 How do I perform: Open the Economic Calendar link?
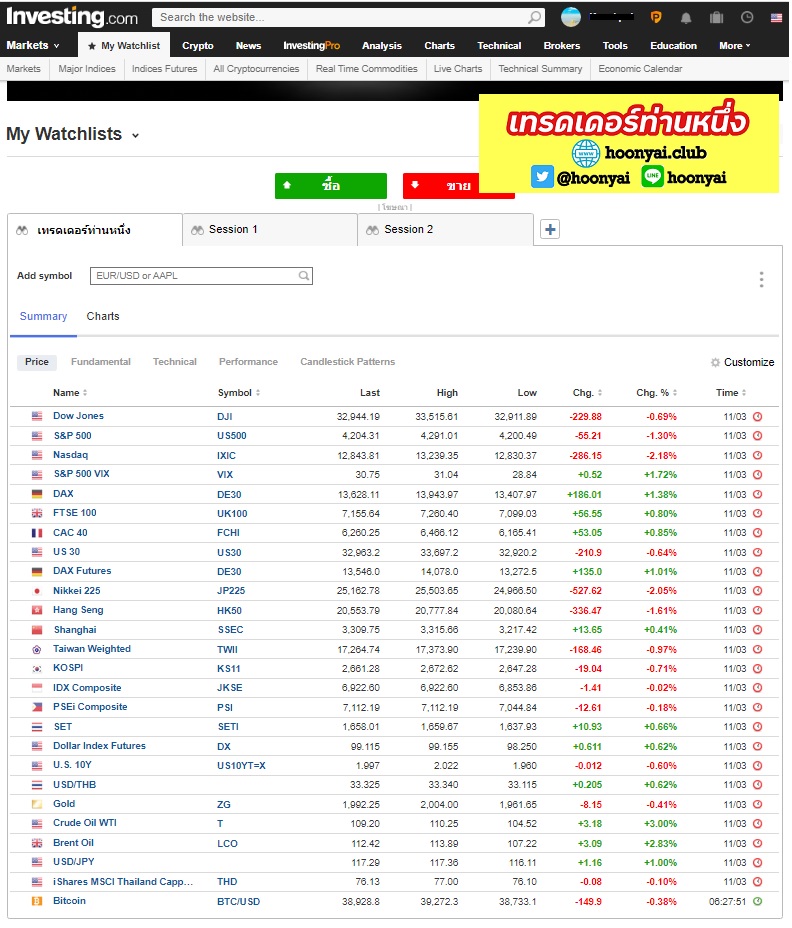(x=640, y=69)
